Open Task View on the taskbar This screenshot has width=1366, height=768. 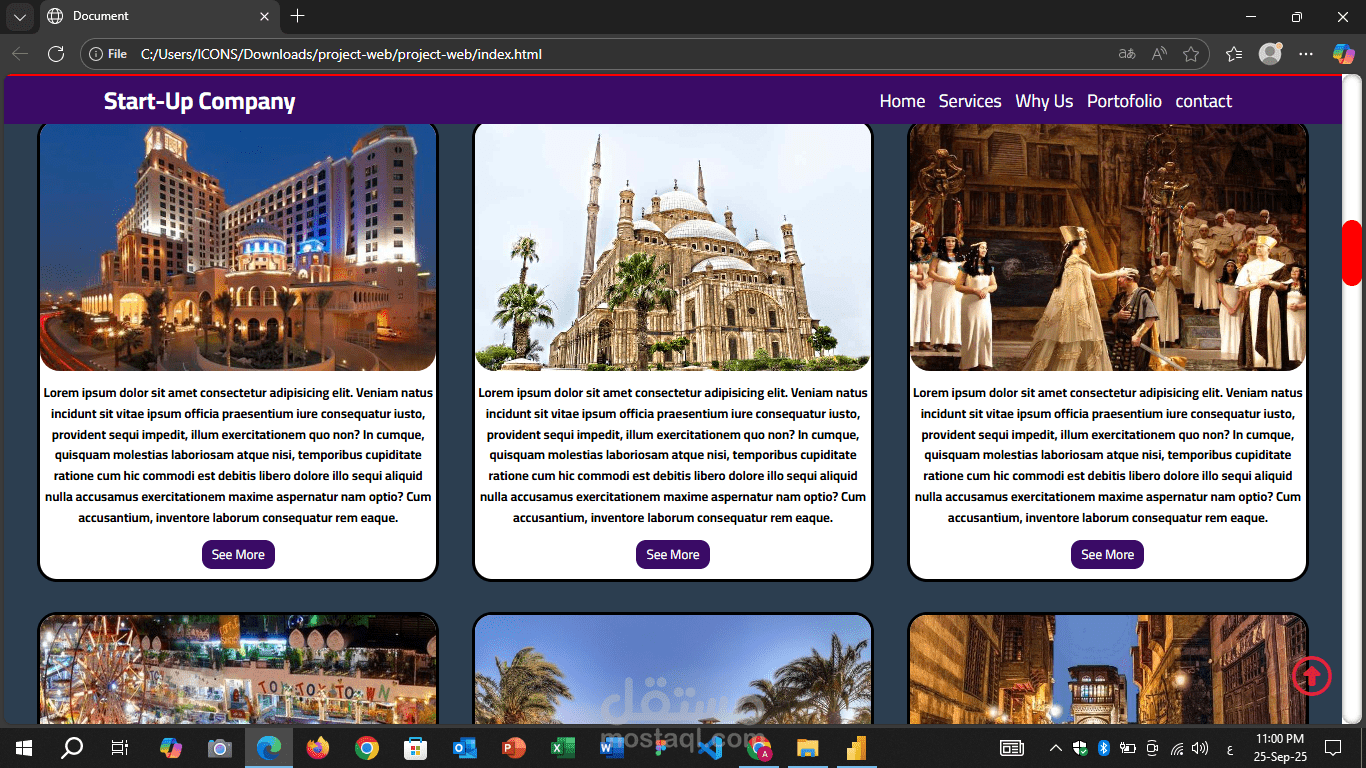(120, 747)
